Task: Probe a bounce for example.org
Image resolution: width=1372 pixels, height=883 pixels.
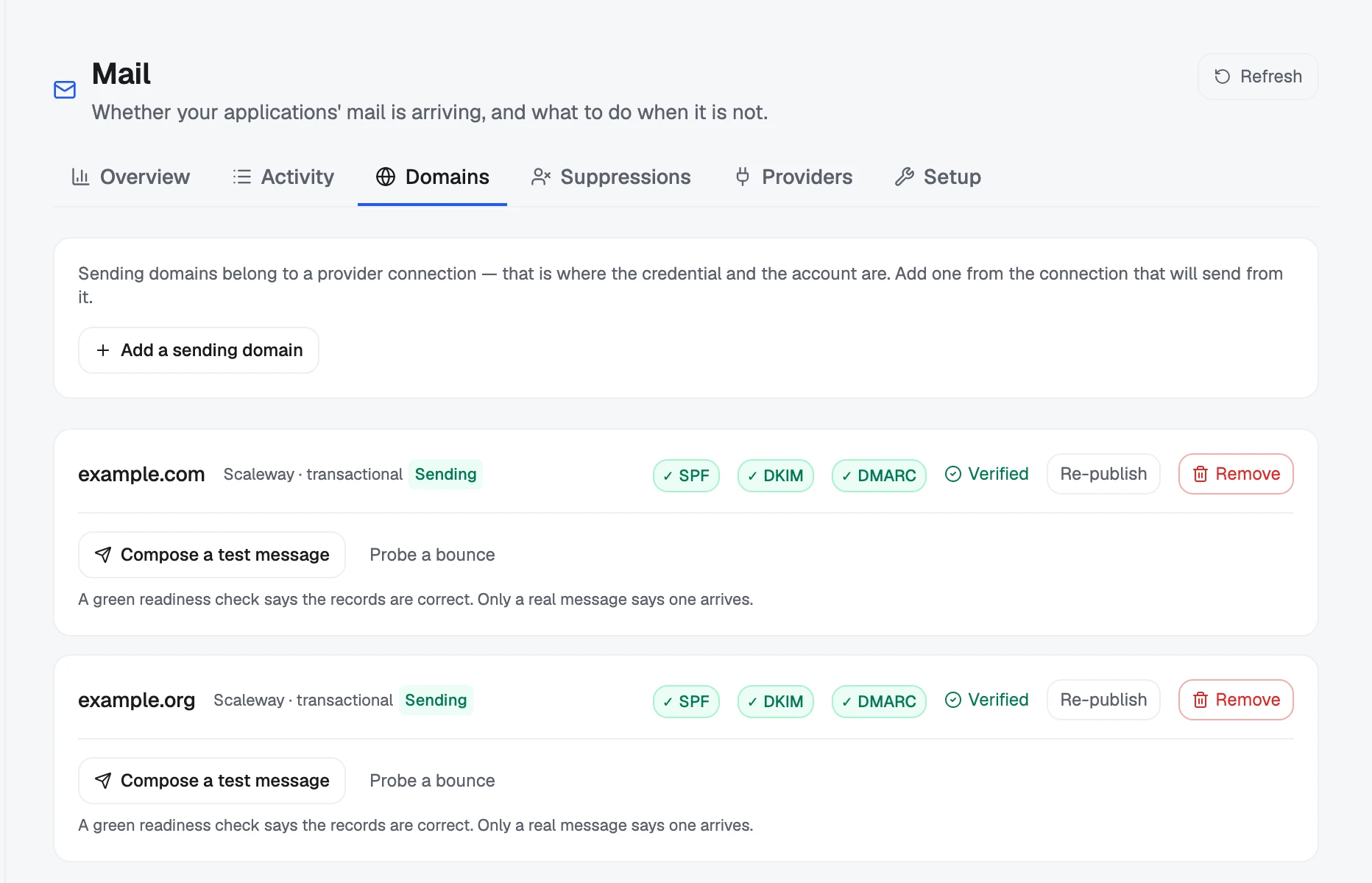Action: coord(432,781)
